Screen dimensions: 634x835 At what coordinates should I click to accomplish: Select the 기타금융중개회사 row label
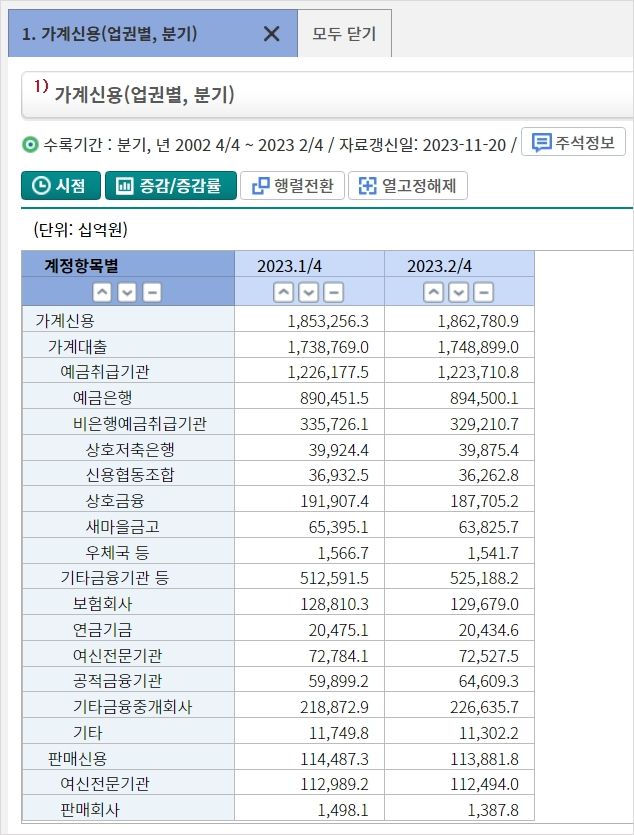[x=133, y=707]
